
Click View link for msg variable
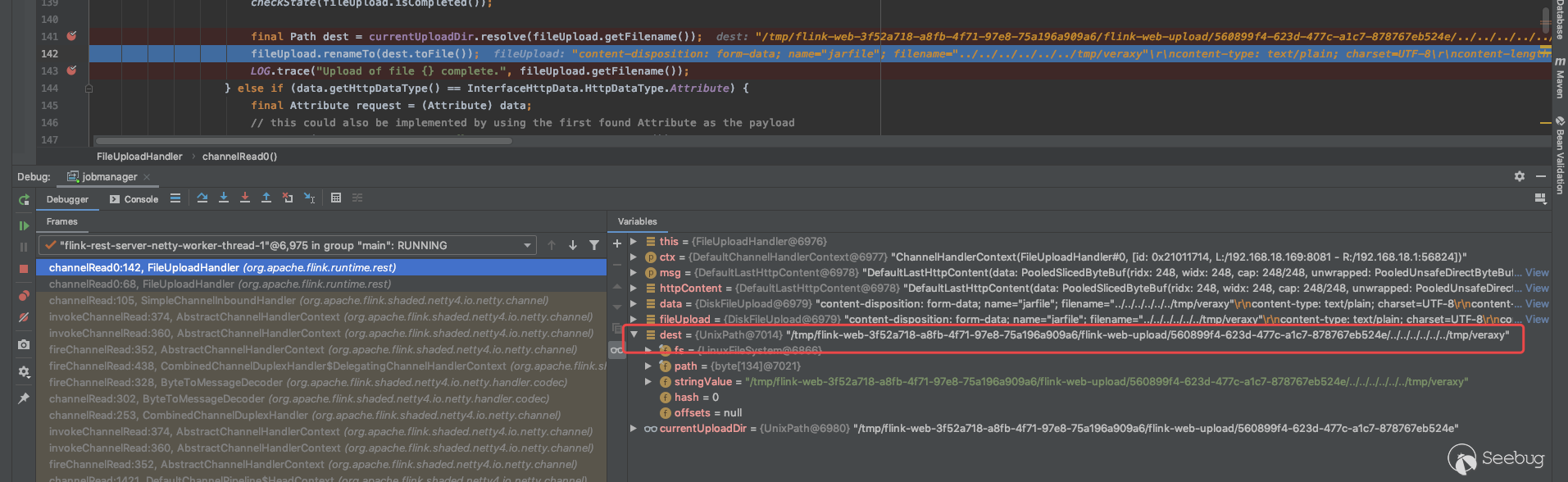tap(1537, 273)
